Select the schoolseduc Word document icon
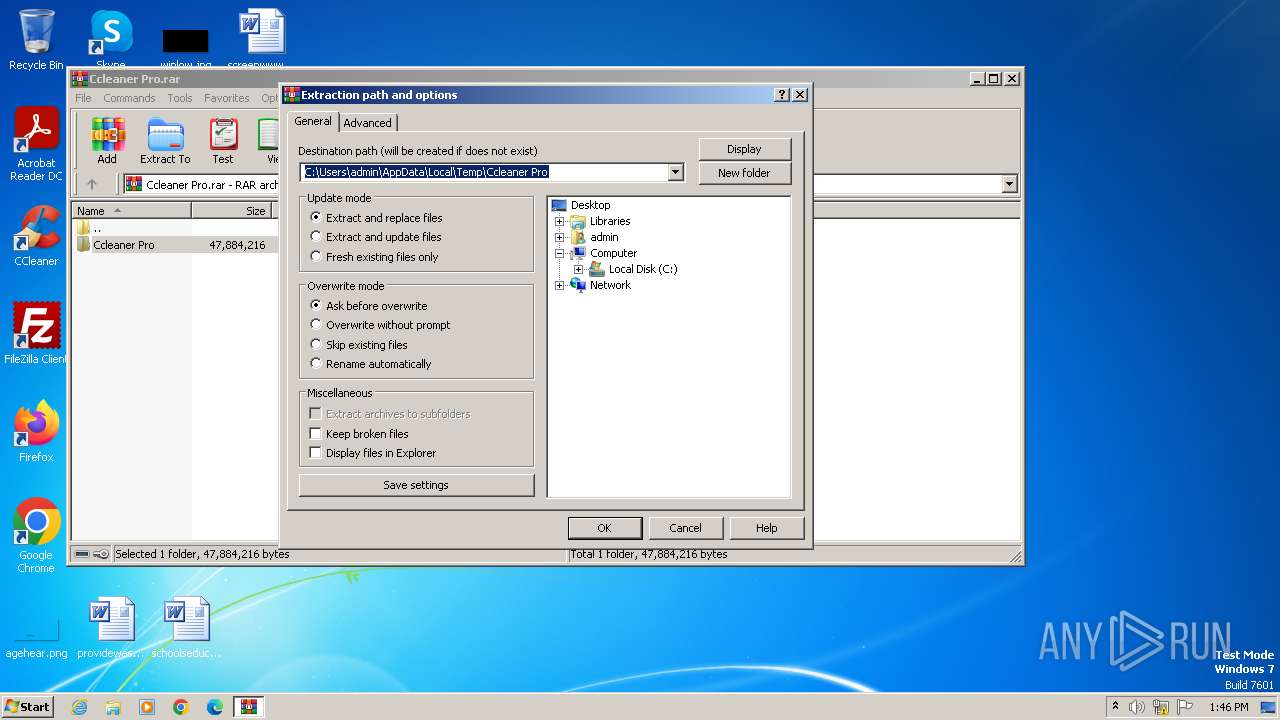Viewport: 1280px width, 720px height. coord(186,628)
